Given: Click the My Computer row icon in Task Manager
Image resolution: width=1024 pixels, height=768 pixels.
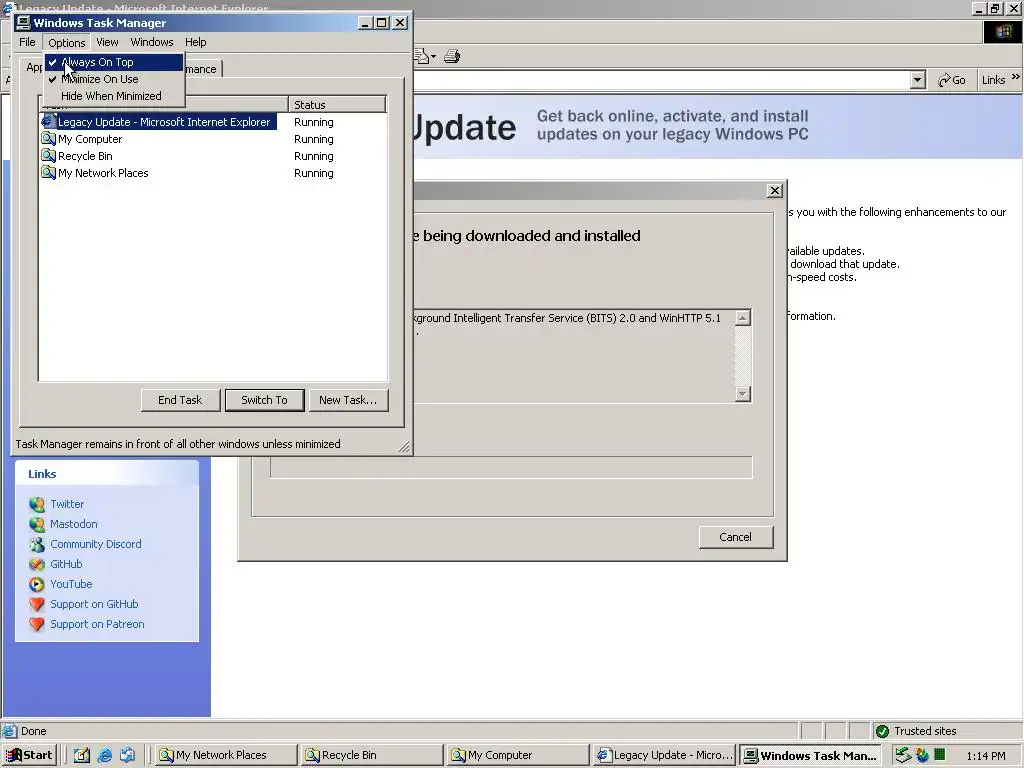Looking at the screenshot, I should 48,138.
